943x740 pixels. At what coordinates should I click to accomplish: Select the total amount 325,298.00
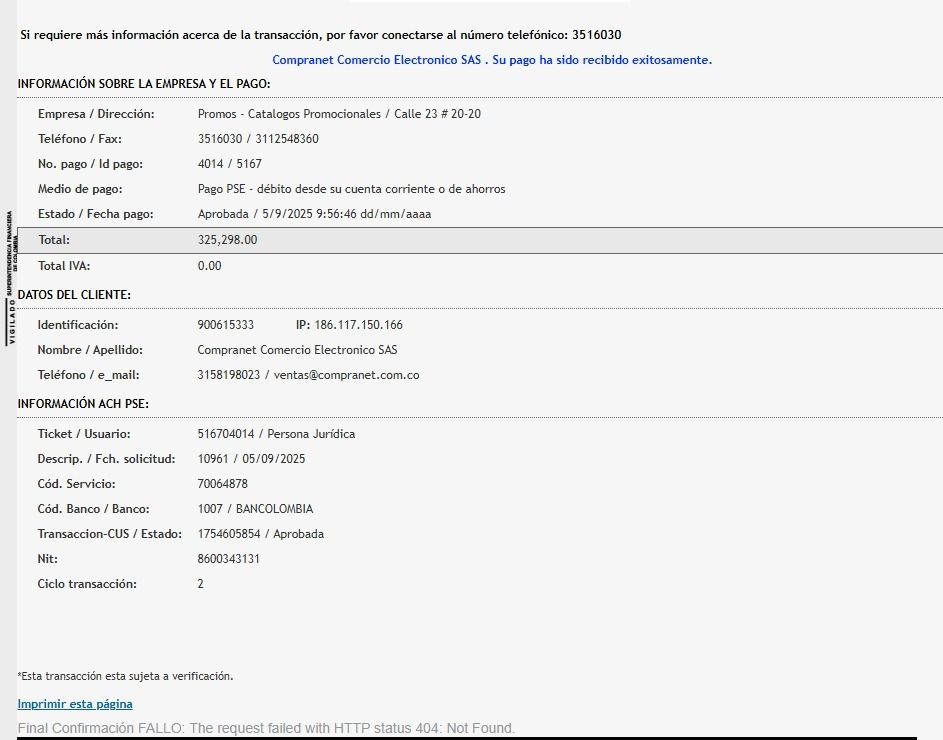click(x=227, y=240)
